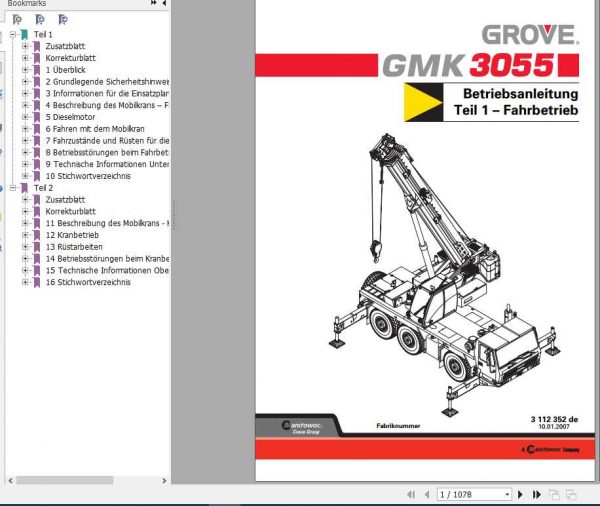Click bookmark icon next to 9 Technische Informationen
This screenshot has height=506, width=600.
(37, 164)
